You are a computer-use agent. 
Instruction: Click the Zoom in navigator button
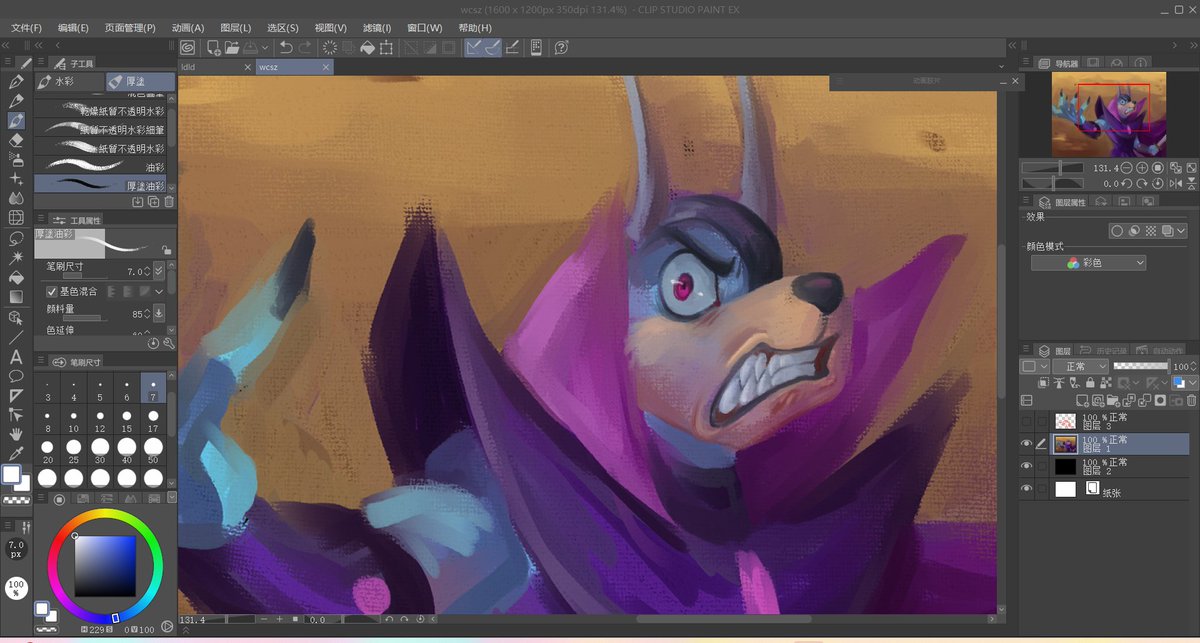click(x=1141, y=168)
